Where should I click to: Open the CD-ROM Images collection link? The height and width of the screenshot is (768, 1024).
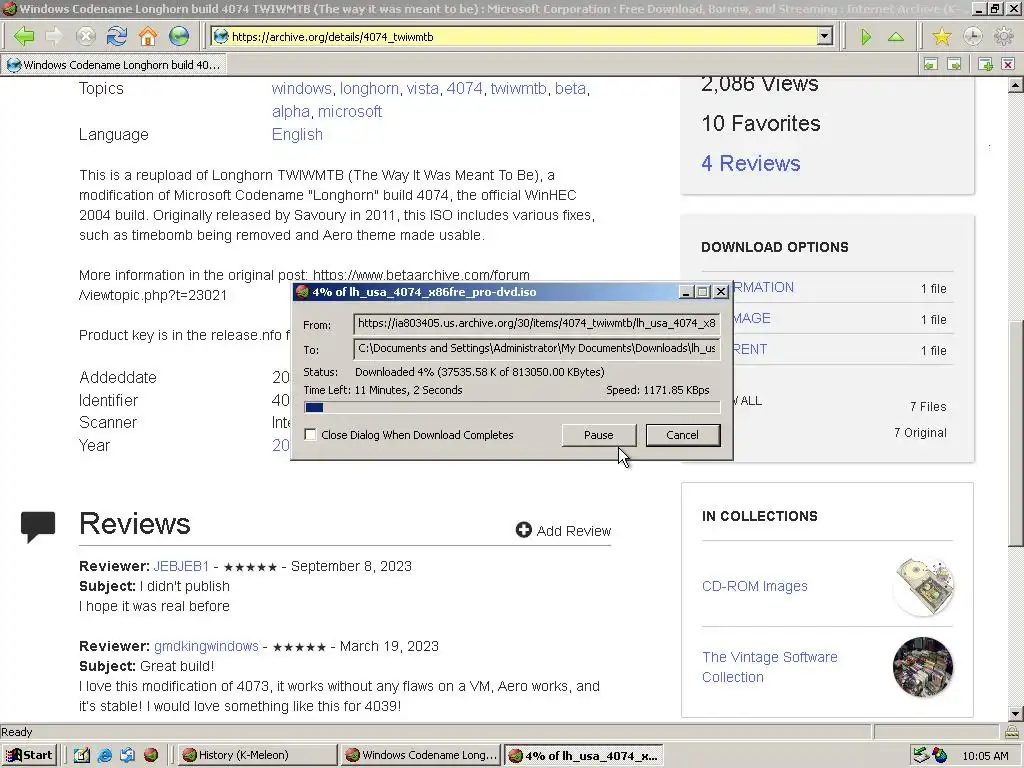tap(754, 586)
